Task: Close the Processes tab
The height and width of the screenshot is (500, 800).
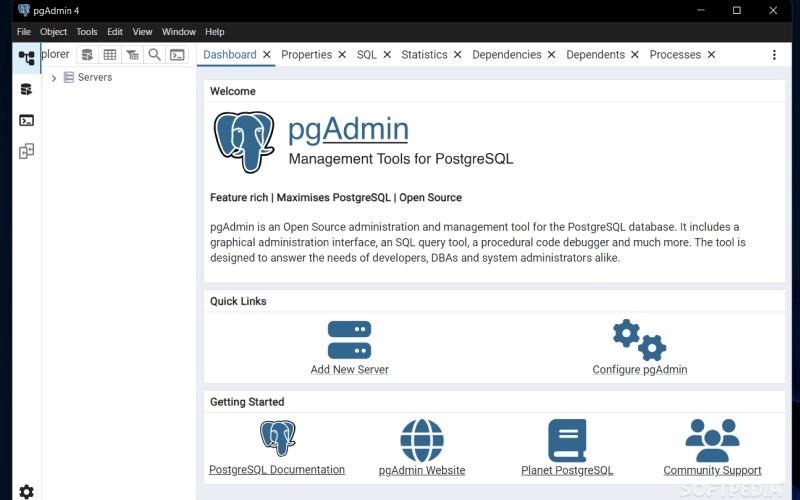Action: tap(712, 55)
